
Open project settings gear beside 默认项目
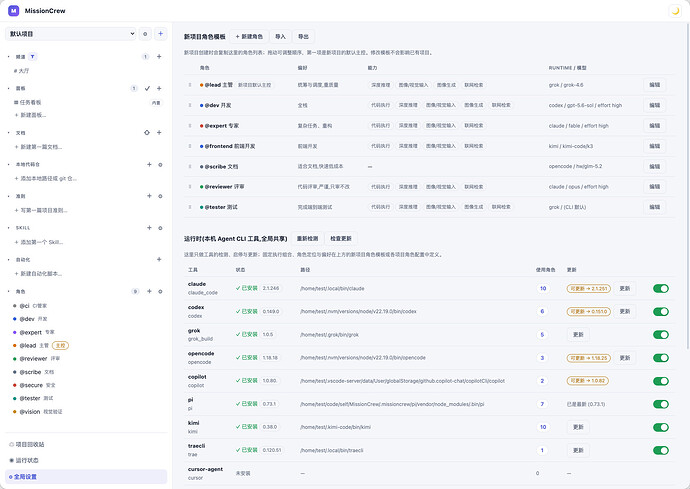coord(145,34)
